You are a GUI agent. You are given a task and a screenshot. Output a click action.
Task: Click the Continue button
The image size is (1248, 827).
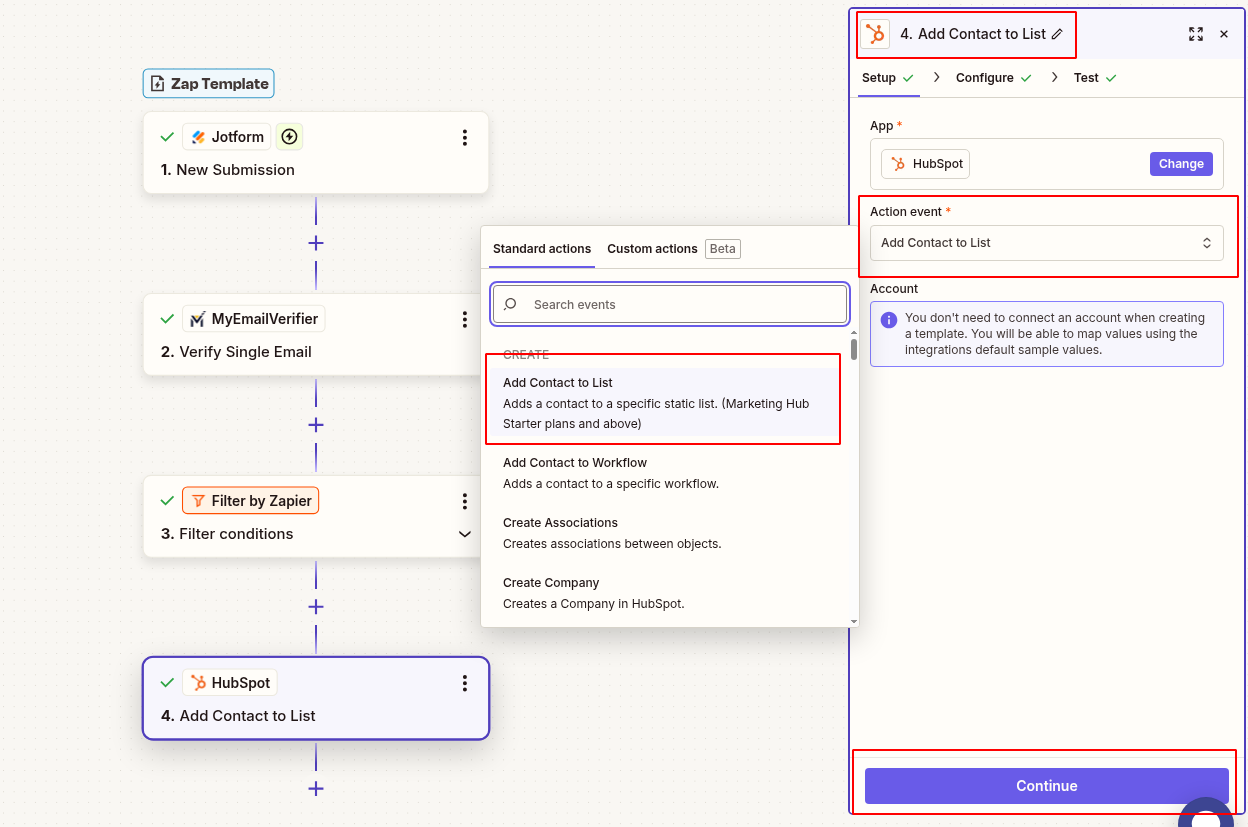(1046, 786)
